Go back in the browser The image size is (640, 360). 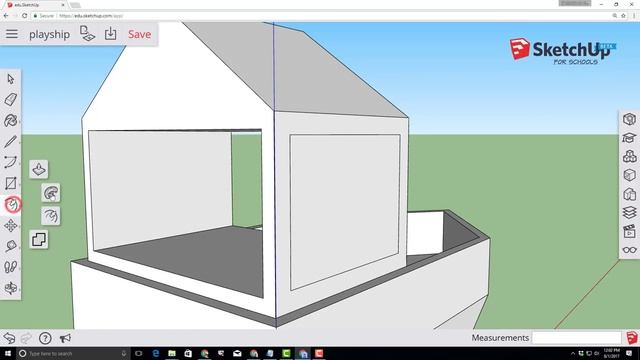click(6, 16)
